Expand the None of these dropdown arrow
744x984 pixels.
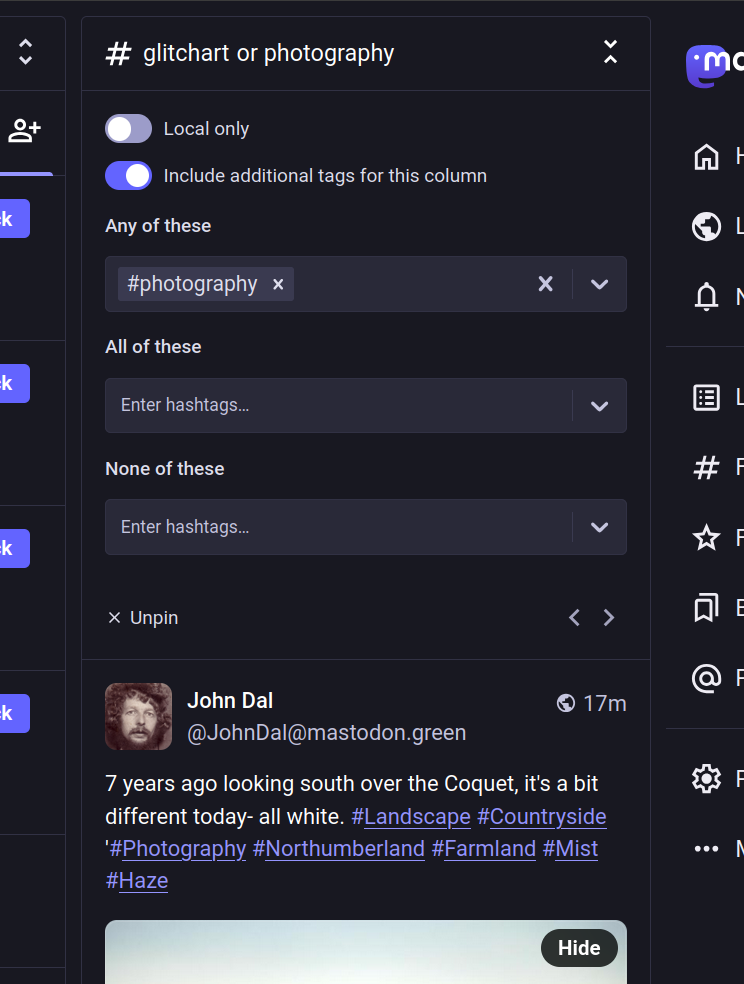(599, 527)
